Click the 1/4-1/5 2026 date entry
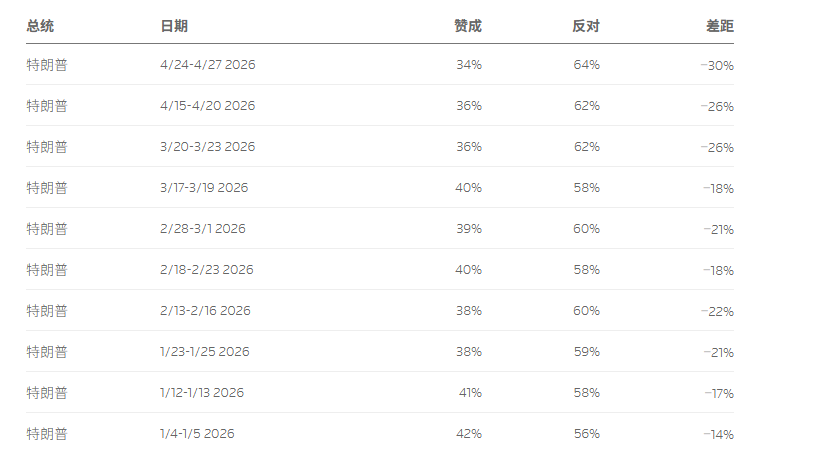The width and height of the screenshot is (833, 456). point(197,434)
